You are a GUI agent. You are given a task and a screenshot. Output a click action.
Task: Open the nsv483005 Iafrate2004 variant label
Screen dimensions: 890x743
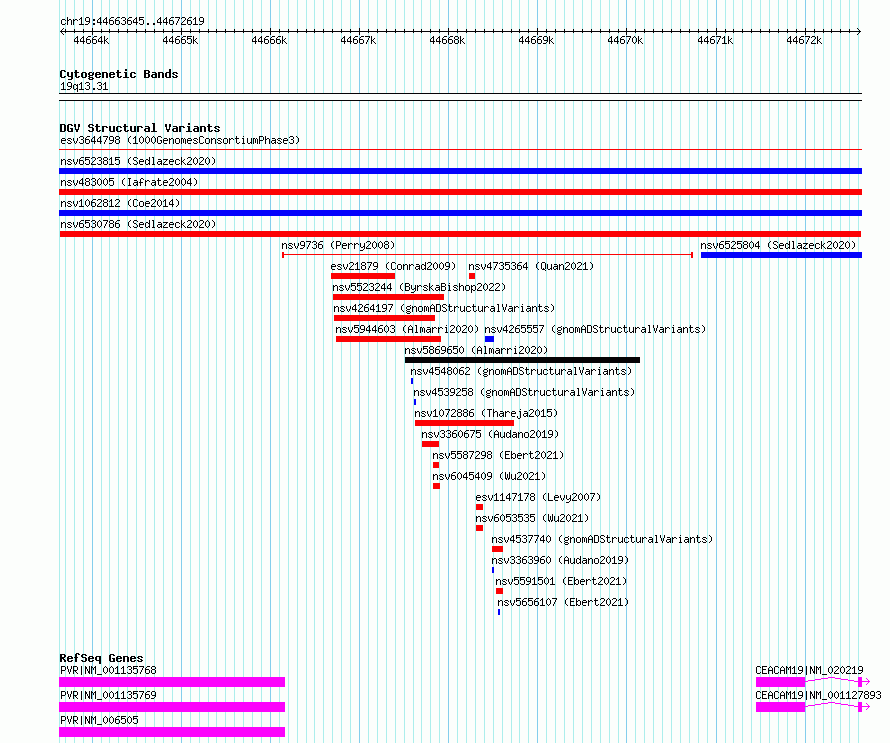(x=129, y=182)
